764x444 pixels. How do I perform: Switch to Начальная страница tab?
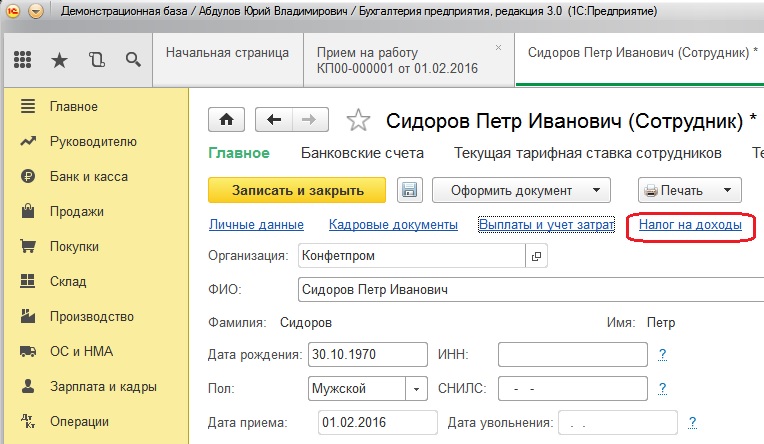(227, 52)
